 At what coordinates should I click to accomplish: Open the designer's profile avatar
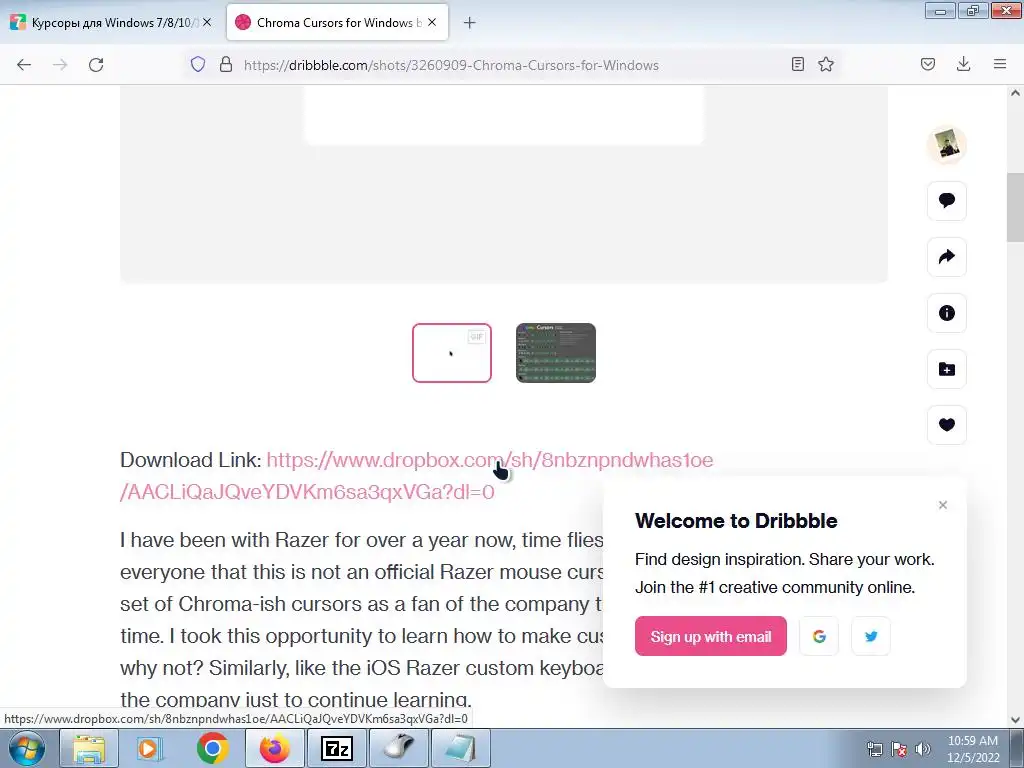click(x=947, y=144)
